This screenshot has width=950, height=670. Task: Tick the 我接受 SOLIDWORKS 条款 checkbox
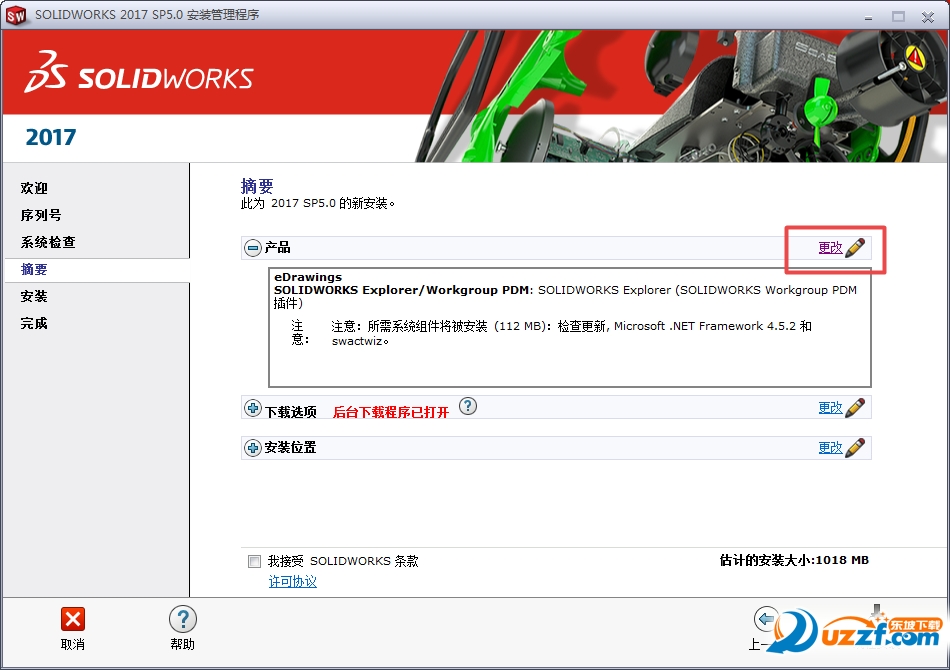point(254,561)
